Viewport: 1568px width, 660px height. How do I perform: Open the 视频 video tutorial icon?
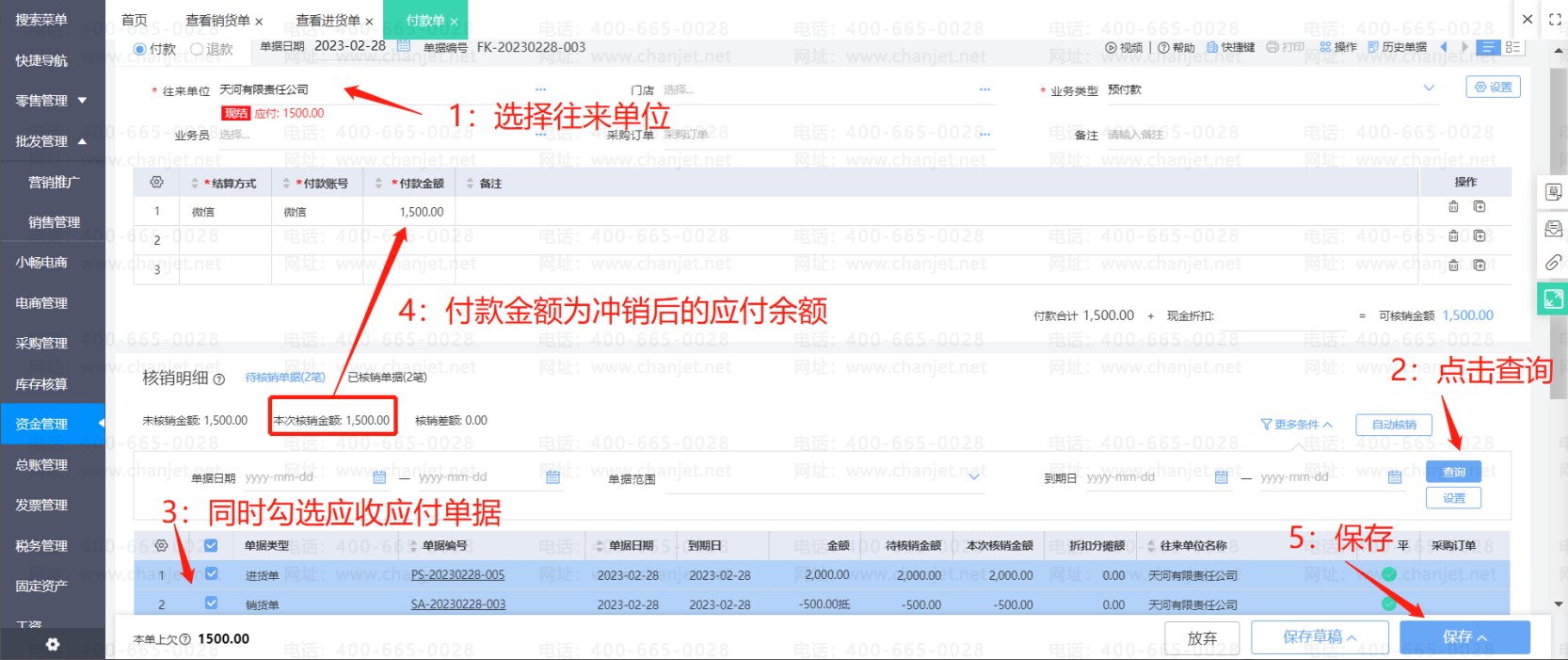1124,47
